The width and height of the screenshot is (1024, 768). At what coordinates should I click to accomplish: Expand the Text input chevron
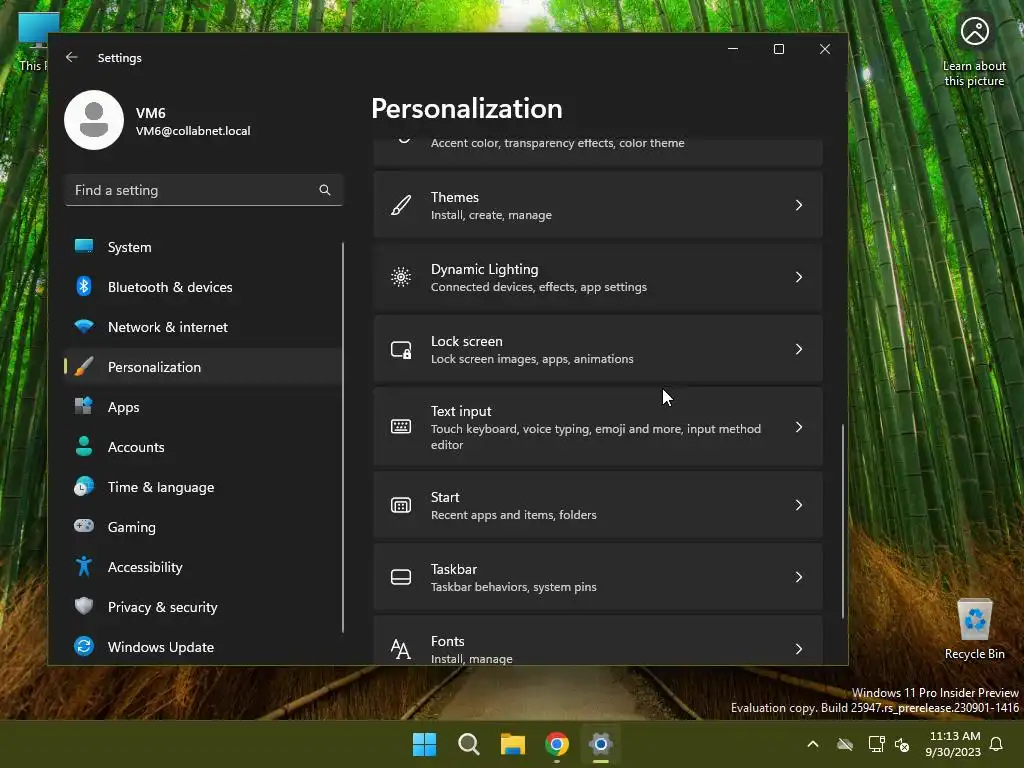[x=799, y=427]
